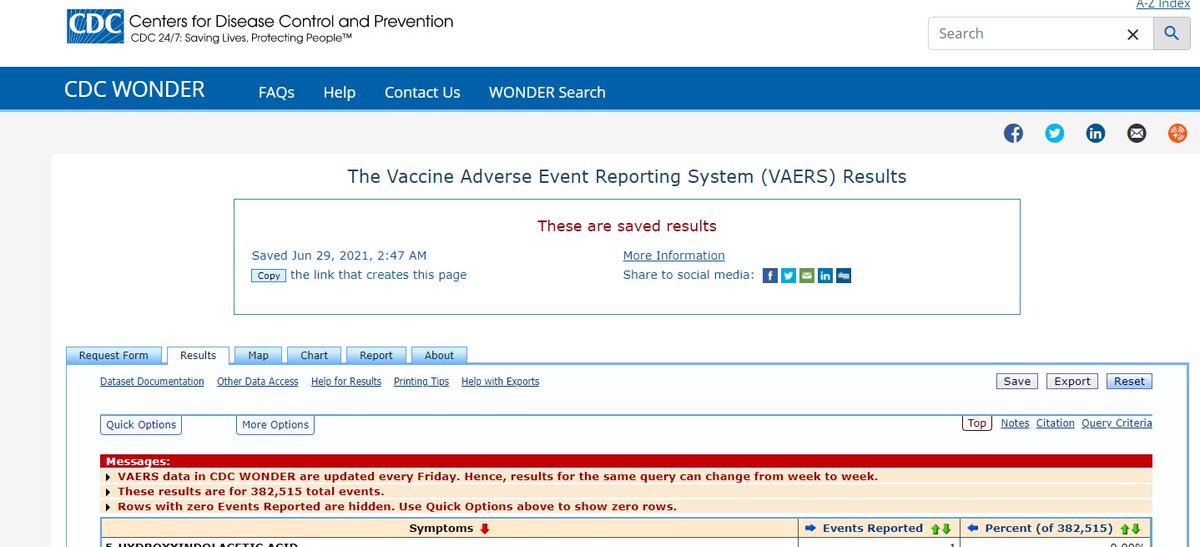
Task: Jump to Notes section link
Action: (1015, 423)
